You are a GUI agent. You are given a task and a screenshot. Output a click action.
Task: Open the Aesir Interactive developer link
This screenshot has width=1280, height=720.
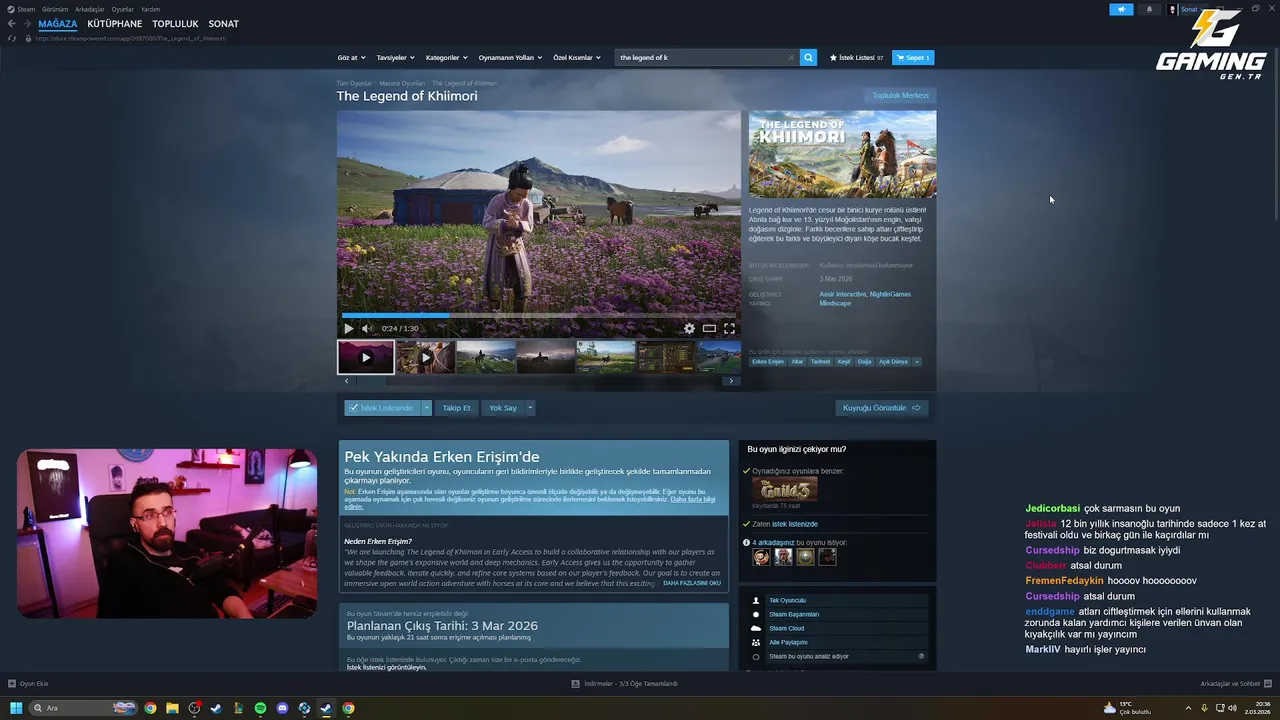tap(843, 294)
